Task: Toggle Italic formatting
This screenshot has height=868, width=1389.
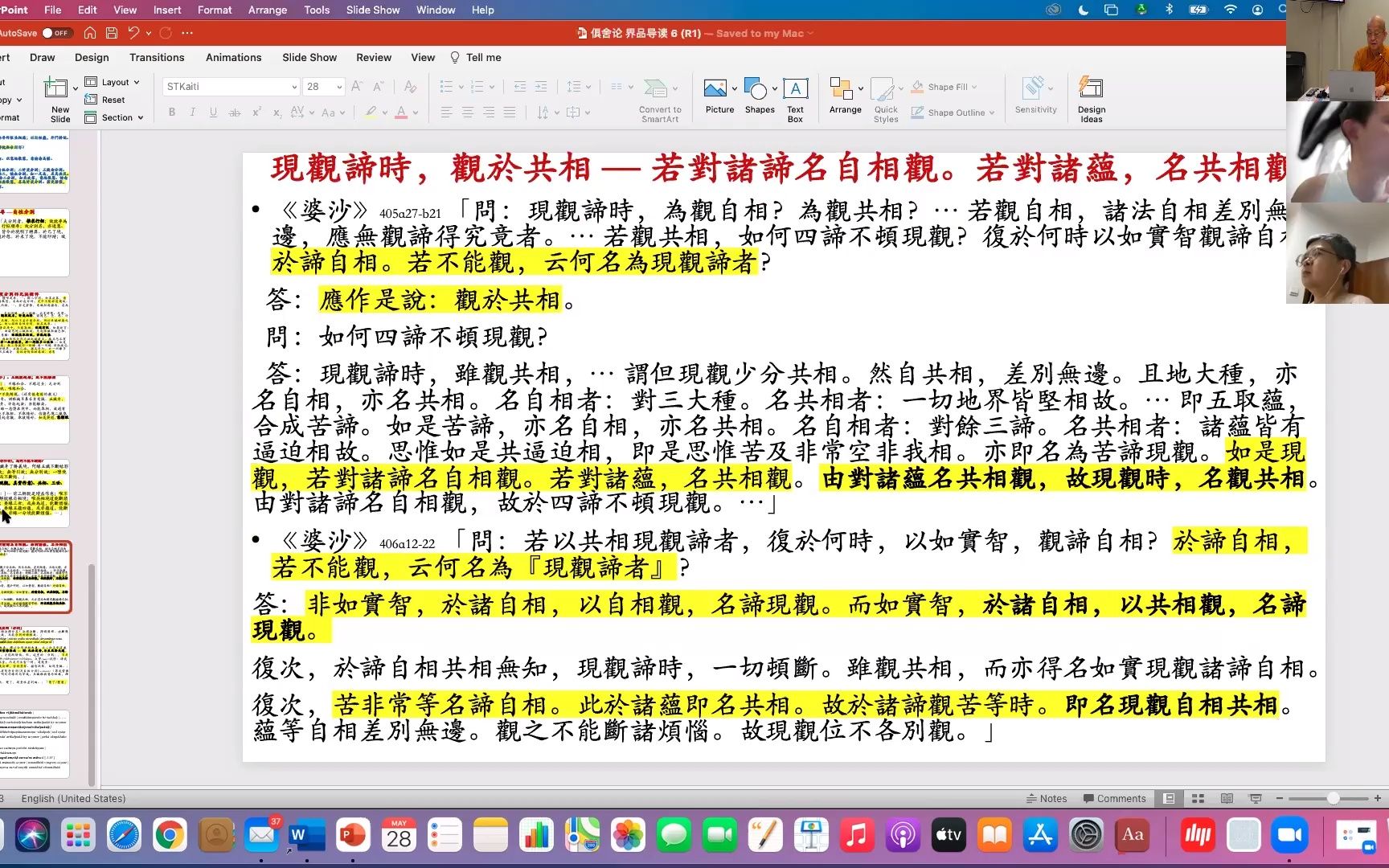Action: point(192,113)
